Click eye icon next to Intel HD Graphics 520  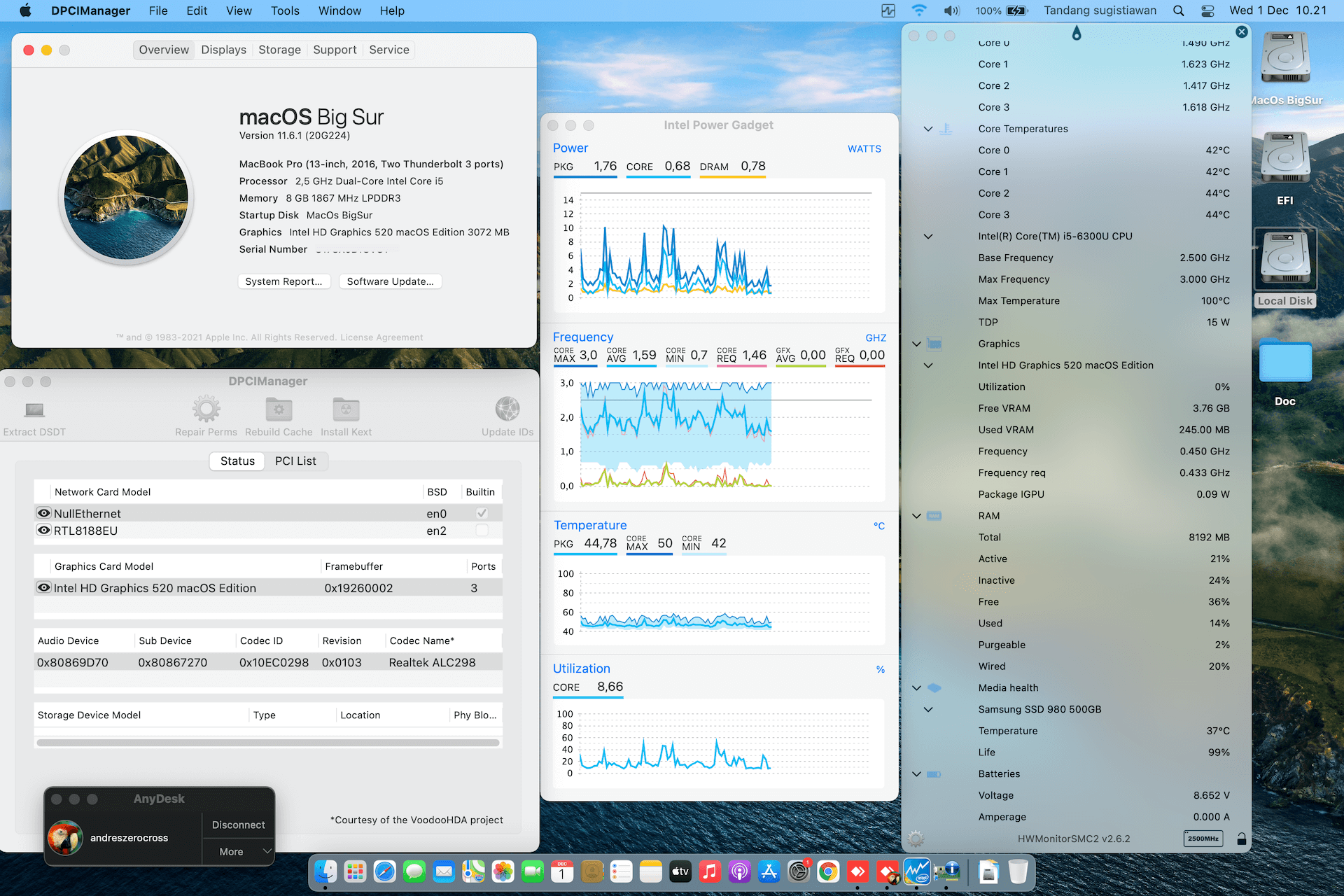(x=44, y=587)
